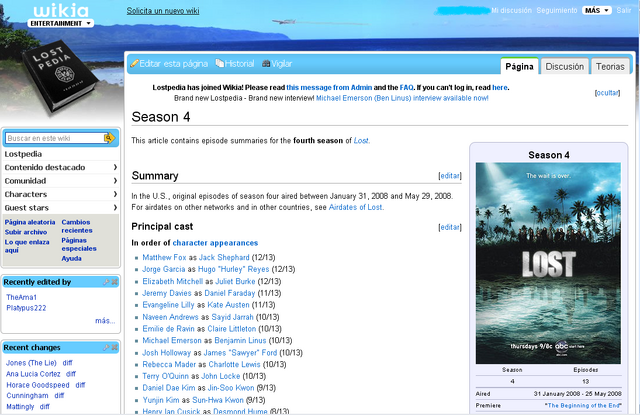Close the 'Recently edited by' widget
The image size is (640, 415).
115,282
